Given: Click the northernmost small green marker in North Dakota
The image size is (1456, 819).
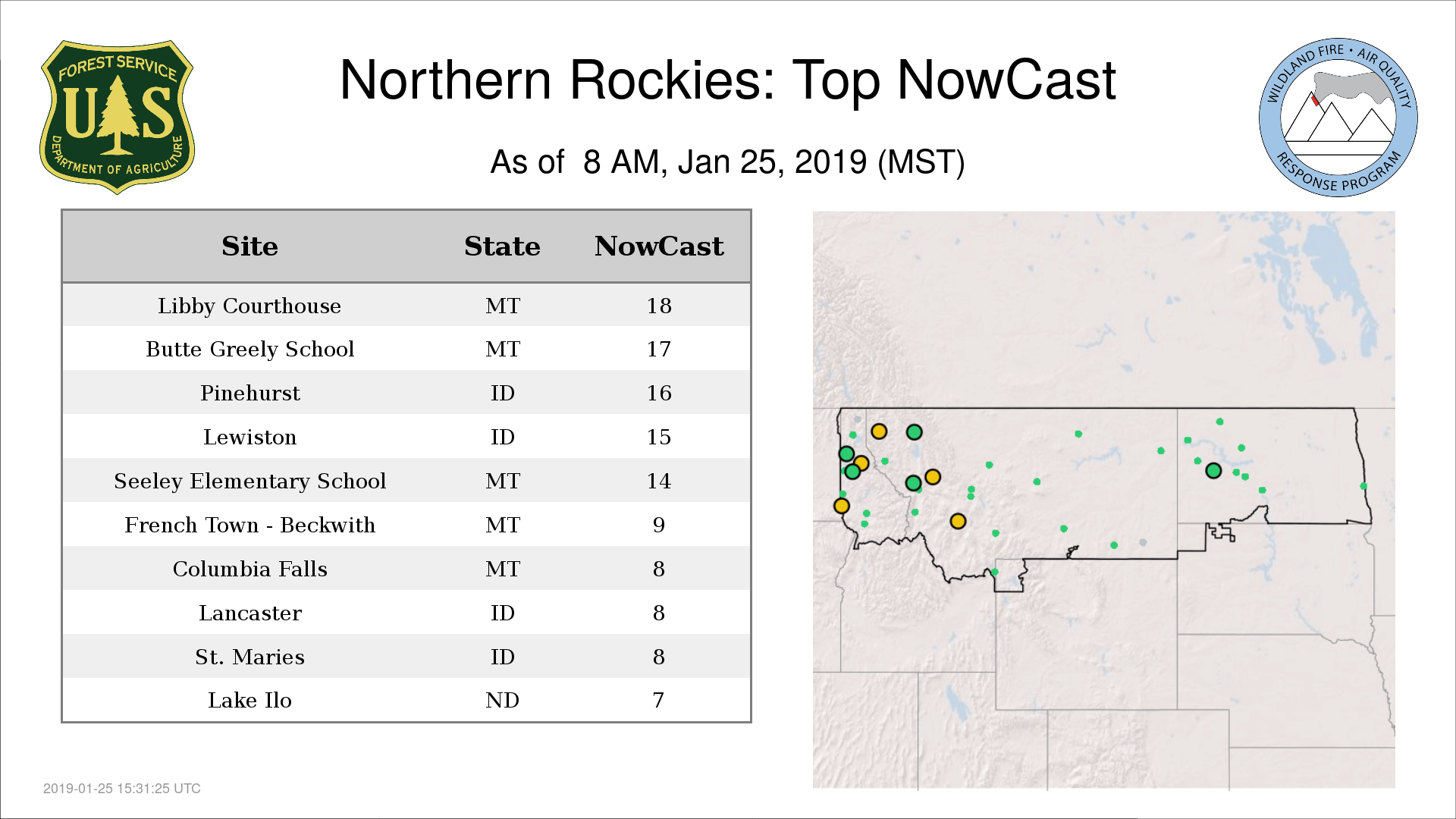Looking at the screenshot, I should [1219, 422].
